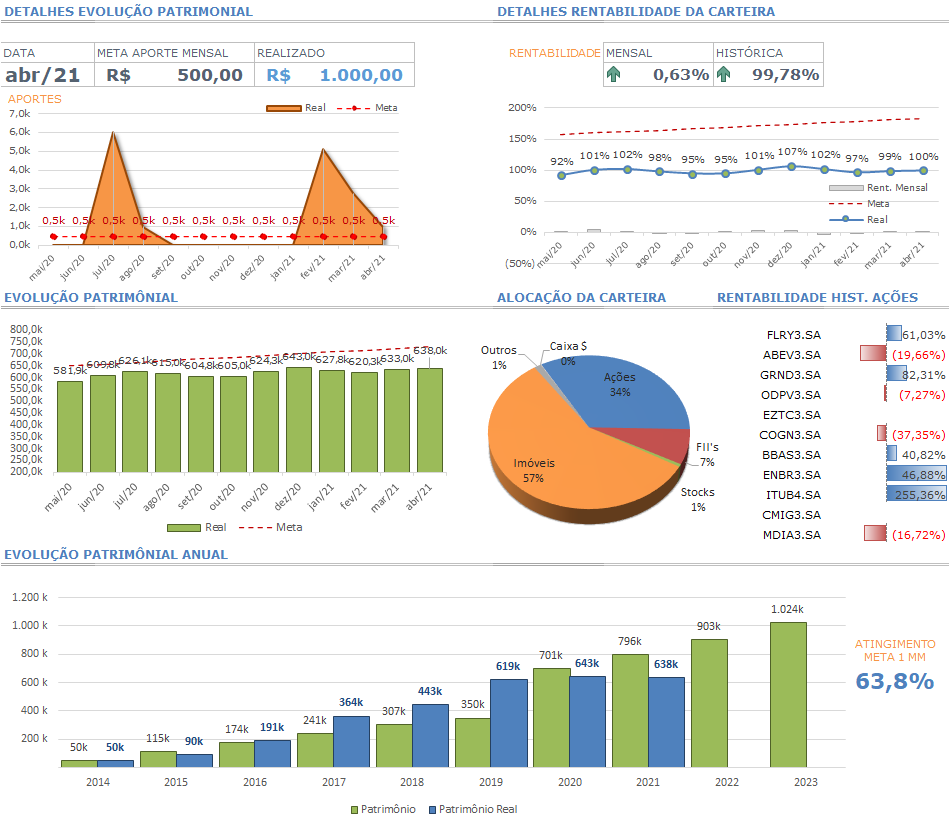Click the RENTABILIDADE HIST. AÇÕES heading
Image resolution: width=949 pixels, height=826 pixels.
[817, 298]
